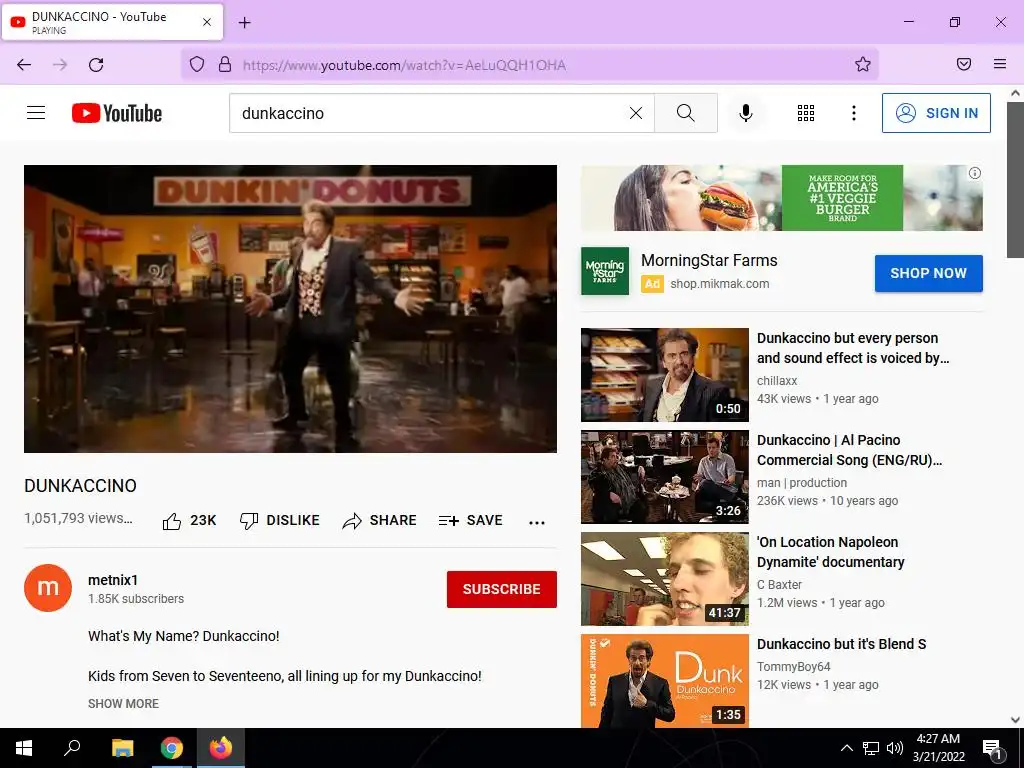Open Napoleon Dynamite documentary thumbnail

[665, 579]
